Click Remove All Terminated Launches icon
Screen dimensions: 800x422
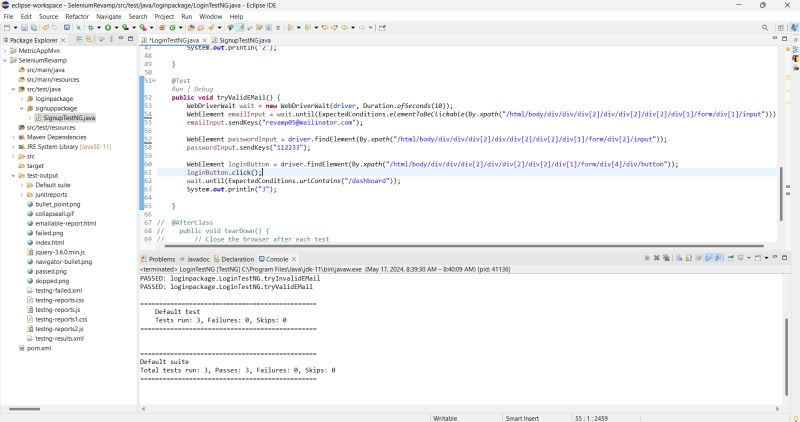666,258
